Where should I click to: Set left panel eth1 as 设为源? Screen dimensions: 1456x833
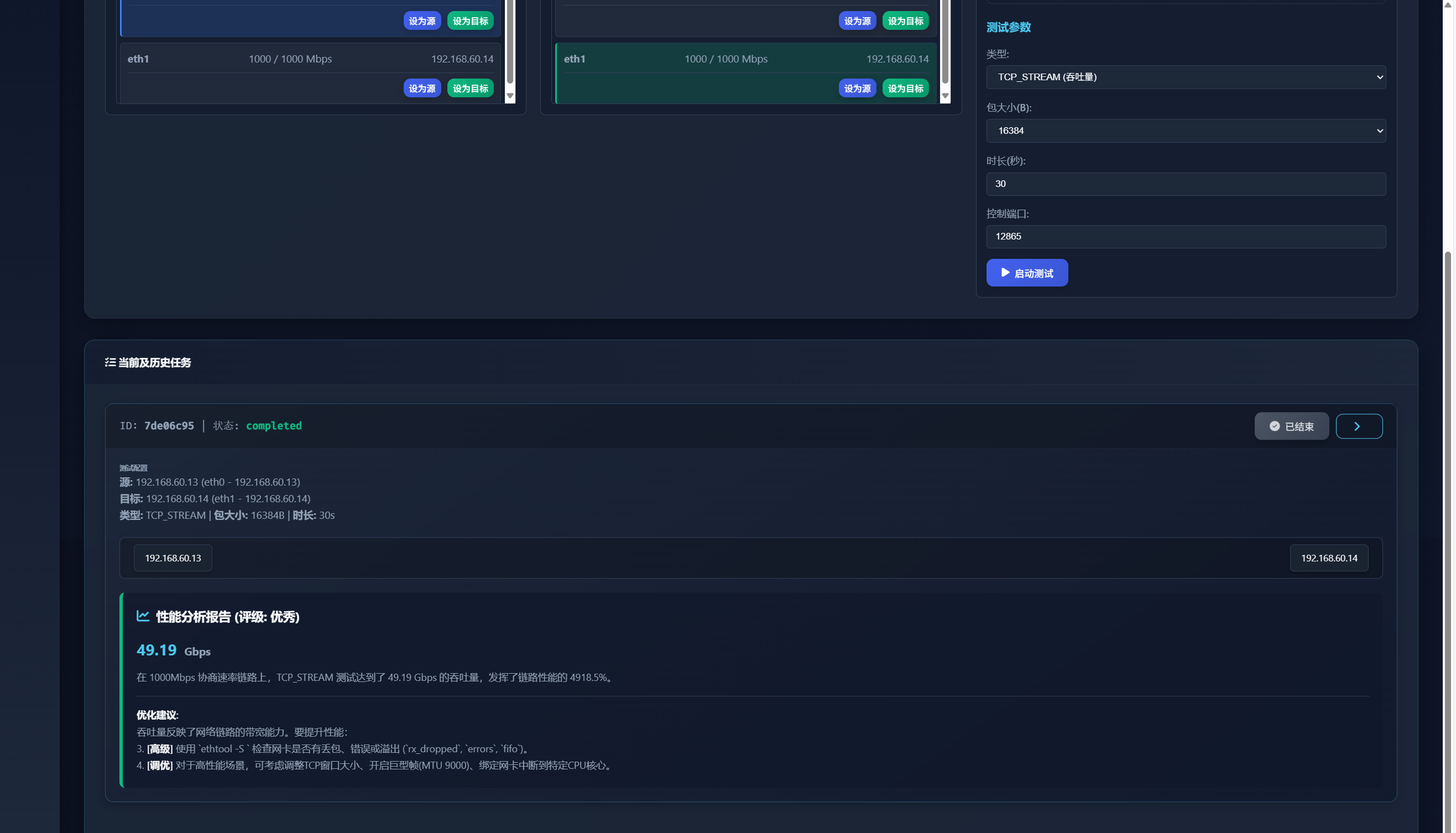[422, 88]
